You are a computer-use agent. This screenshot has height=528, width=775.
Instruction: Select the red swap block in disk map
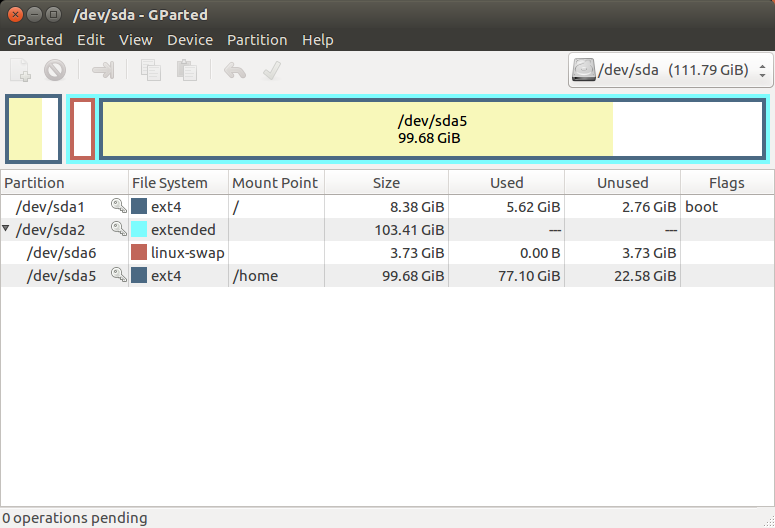point(83,130)
